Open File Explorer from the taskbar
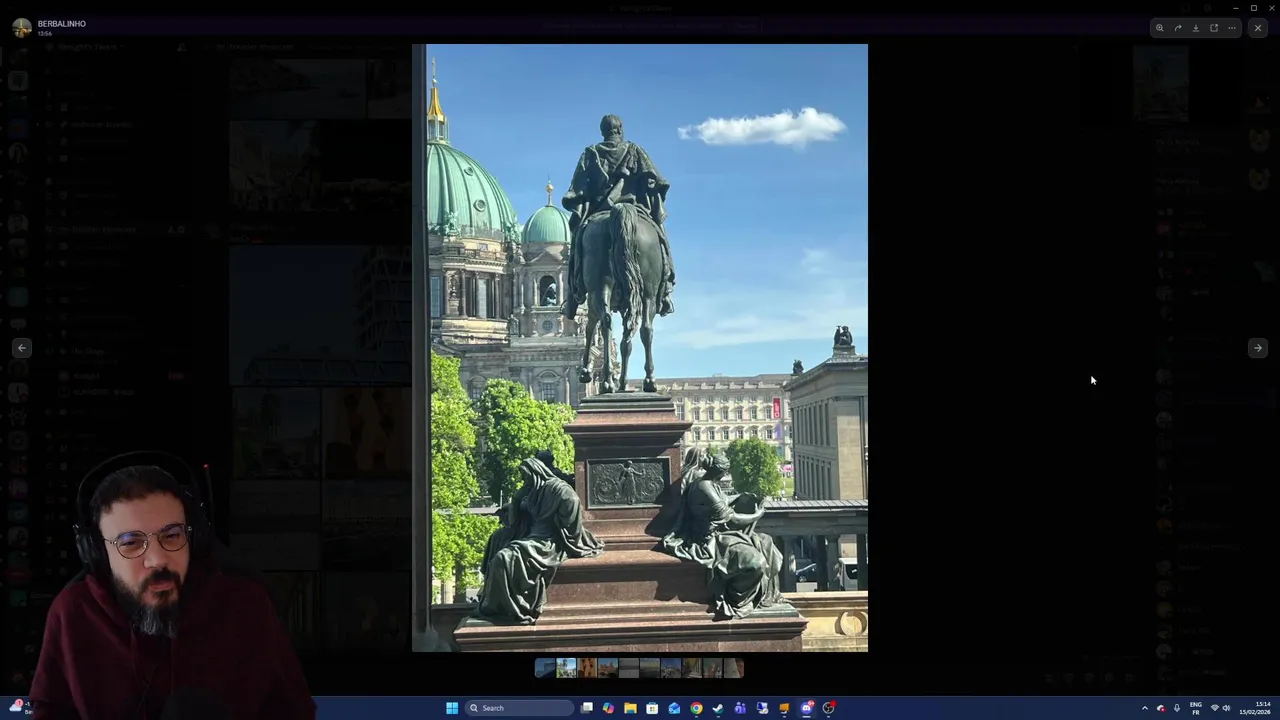This screenshot has height=720, width=1280. coord(630,708)
